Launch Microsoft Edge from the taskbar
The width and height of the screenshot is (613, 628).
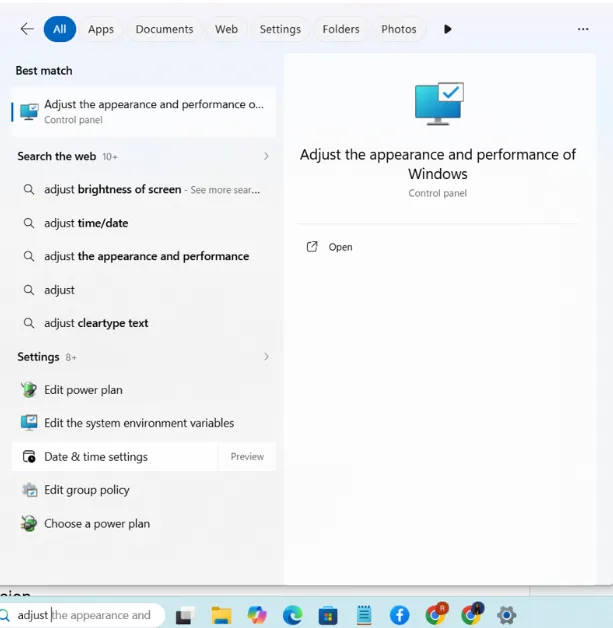click(x=292, y=615)
